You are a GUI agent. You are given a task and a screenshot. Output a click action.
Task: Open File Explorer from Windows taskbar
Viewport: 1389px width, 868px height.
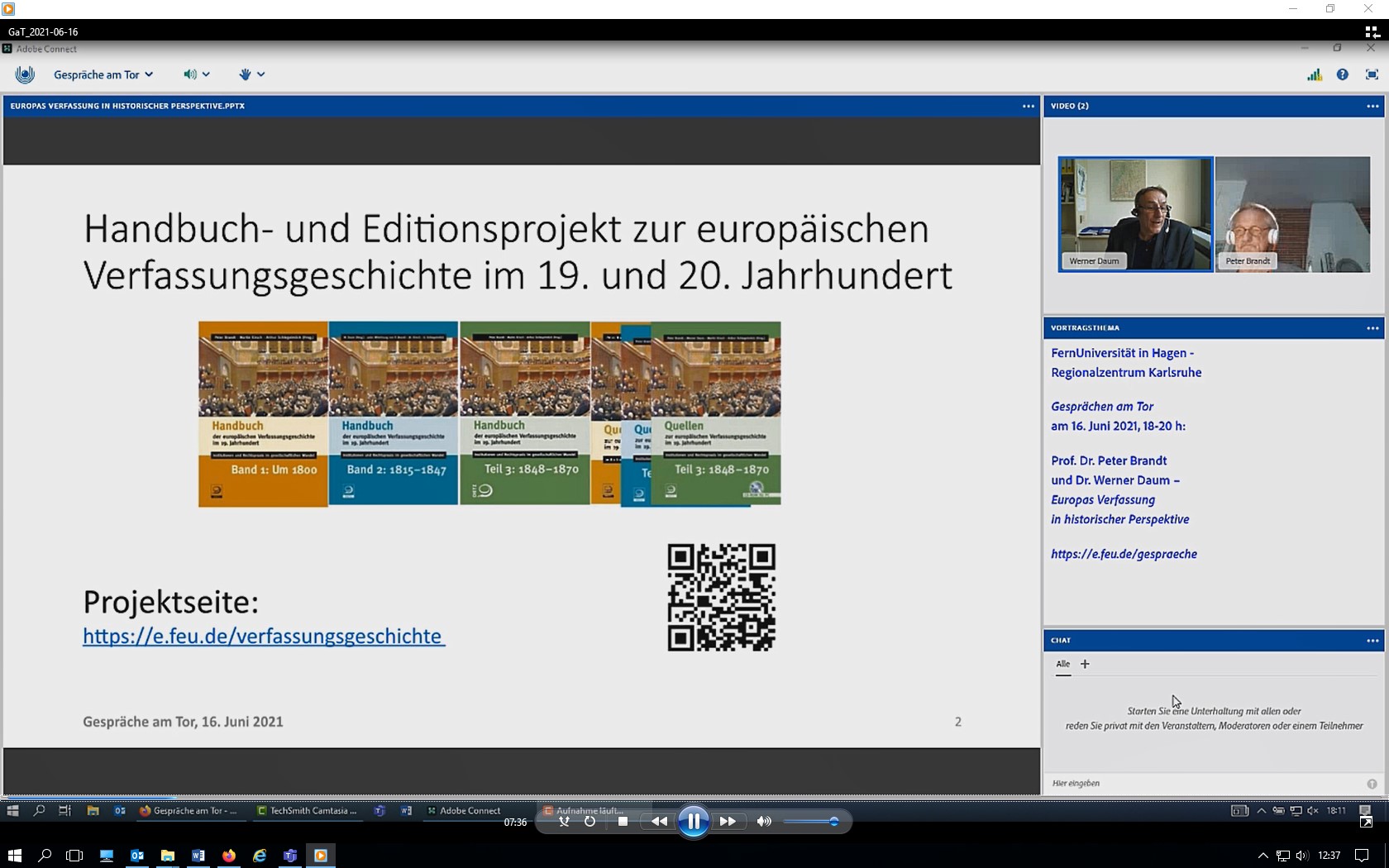pos(168,856)
